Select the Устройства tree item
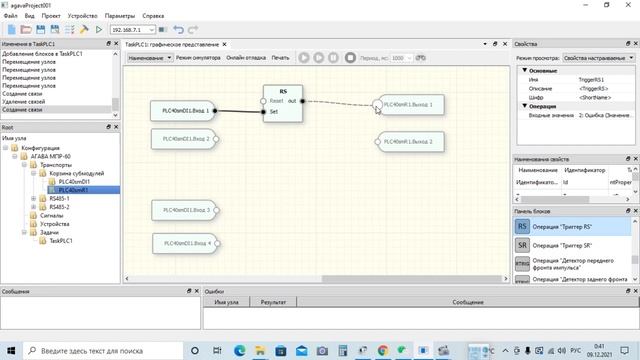 pyautogui.click(x=55, y=224)
